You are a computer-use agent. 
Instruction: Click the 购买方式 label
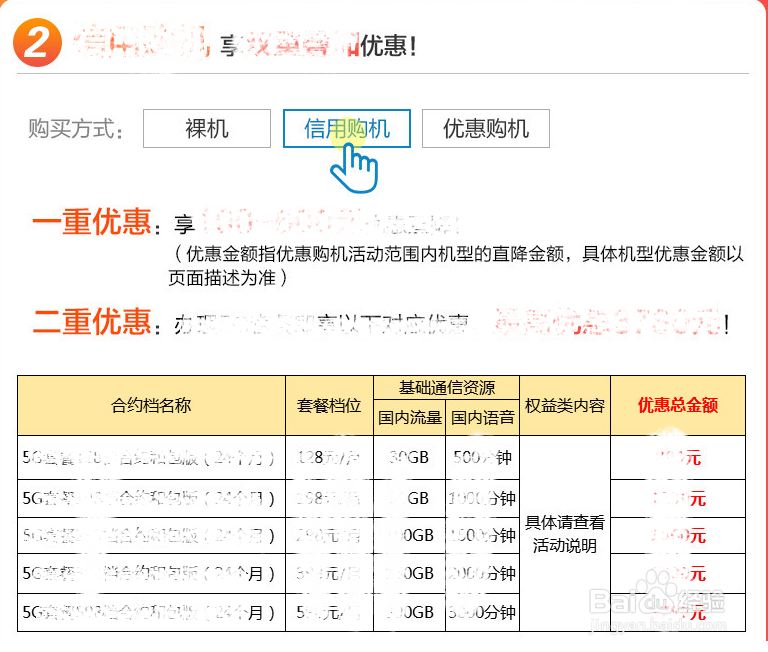[75, 129]
